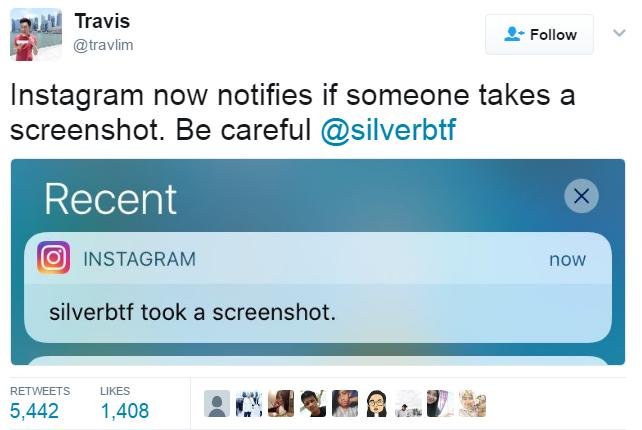Open the @silverbtf mention link

click(388, 130)
